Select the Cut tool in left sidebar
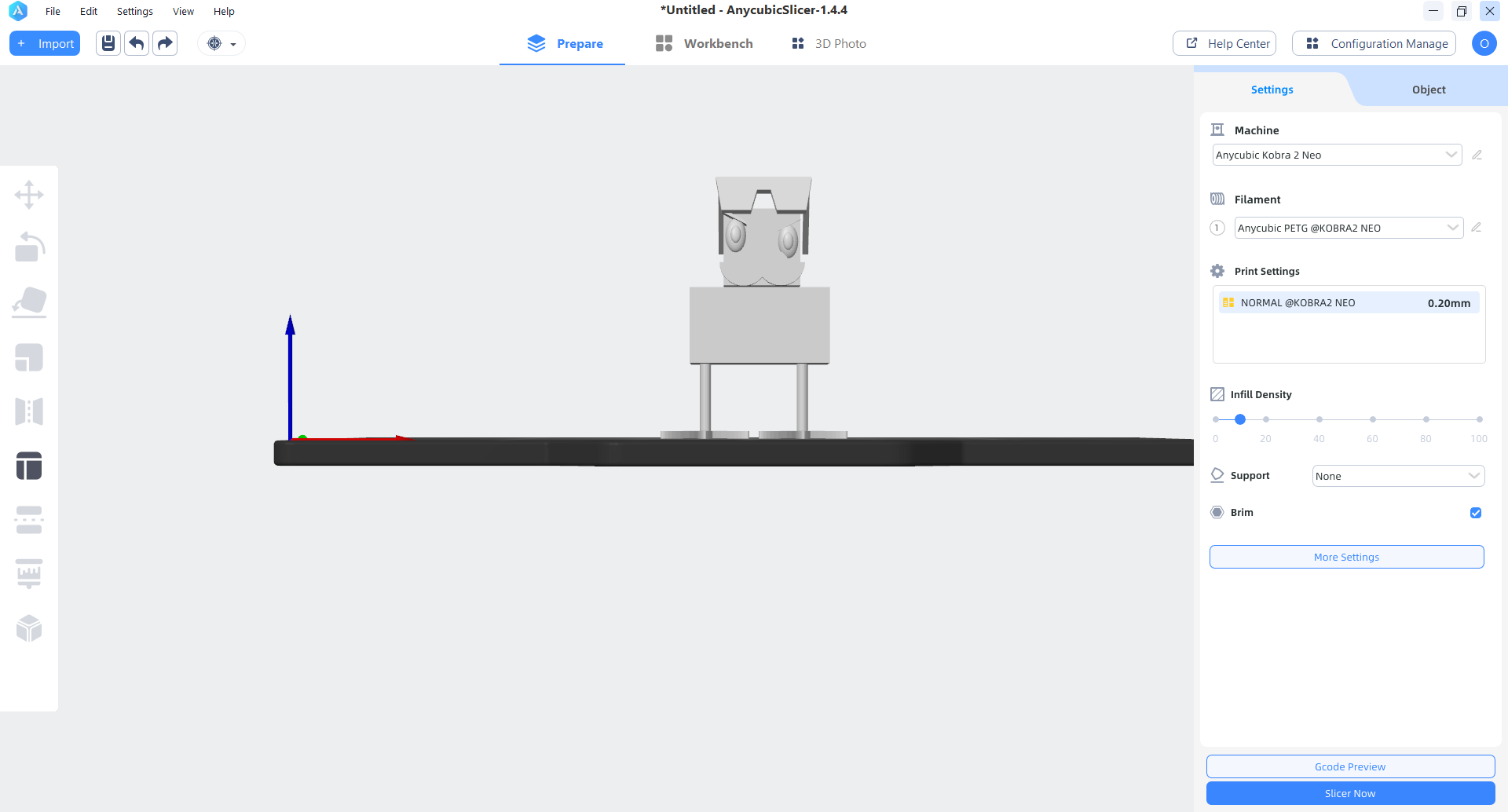This screenshot has height=812, width=1508. [29, 520]
